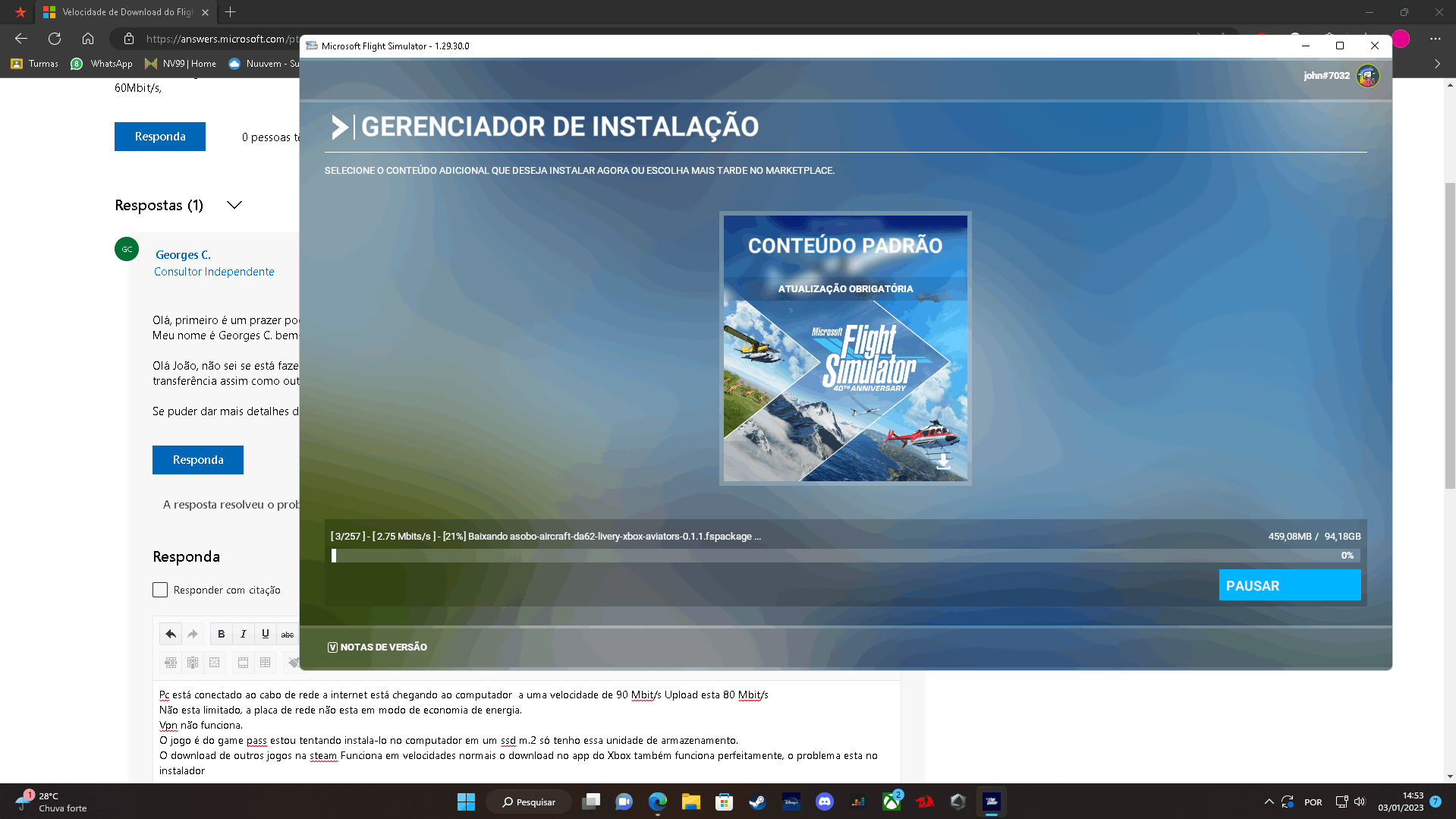Open Georges C. profile link

point(183,255)
